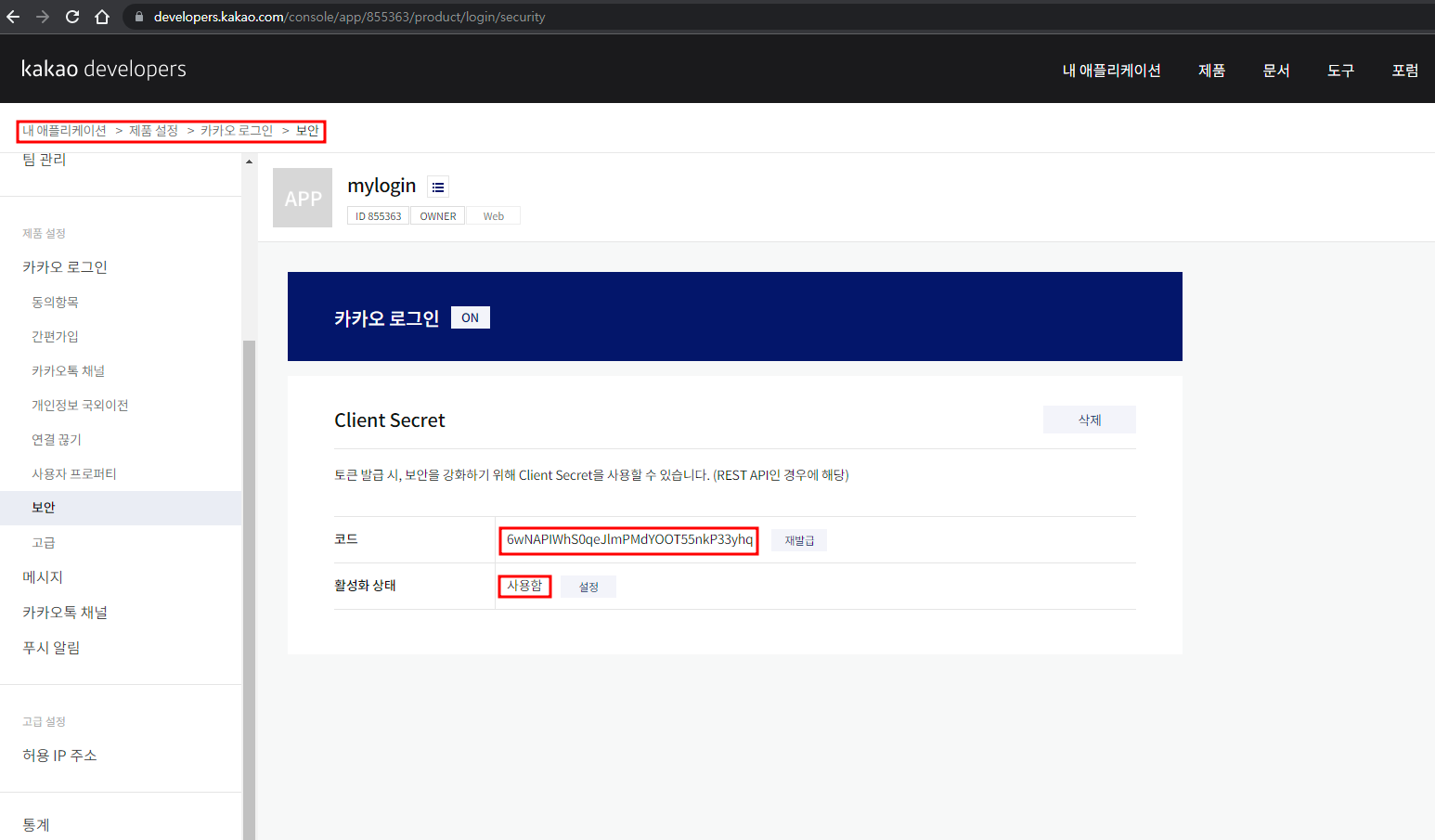
Task: Click the browser forward arrow
Action: [43, 17]
